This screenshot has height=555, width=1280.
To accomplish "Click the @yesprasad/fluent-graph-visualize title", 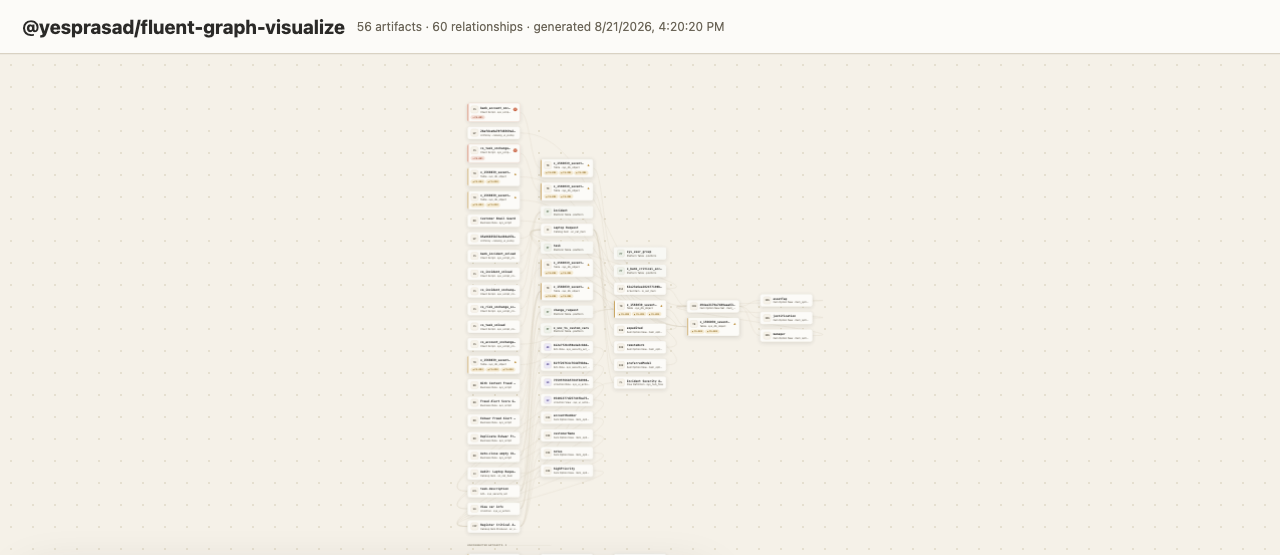I will [x=184, y=27].
